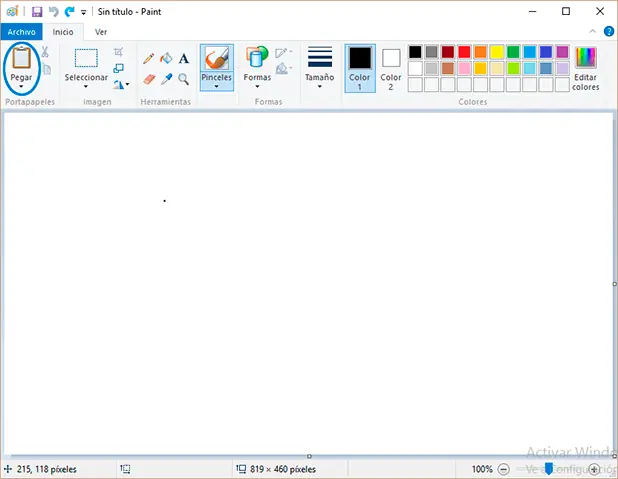
Task: Click the Resize image icon
Action: (118, 68)
